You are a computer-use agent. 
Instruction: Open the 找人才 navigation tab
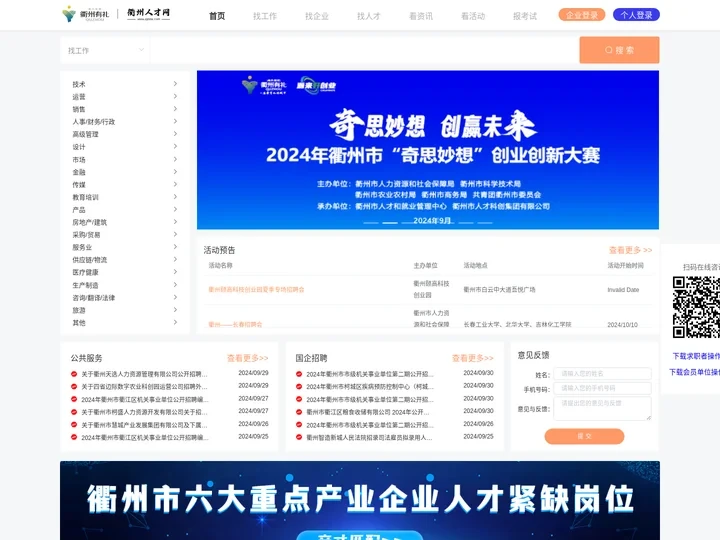click(369, 16)
